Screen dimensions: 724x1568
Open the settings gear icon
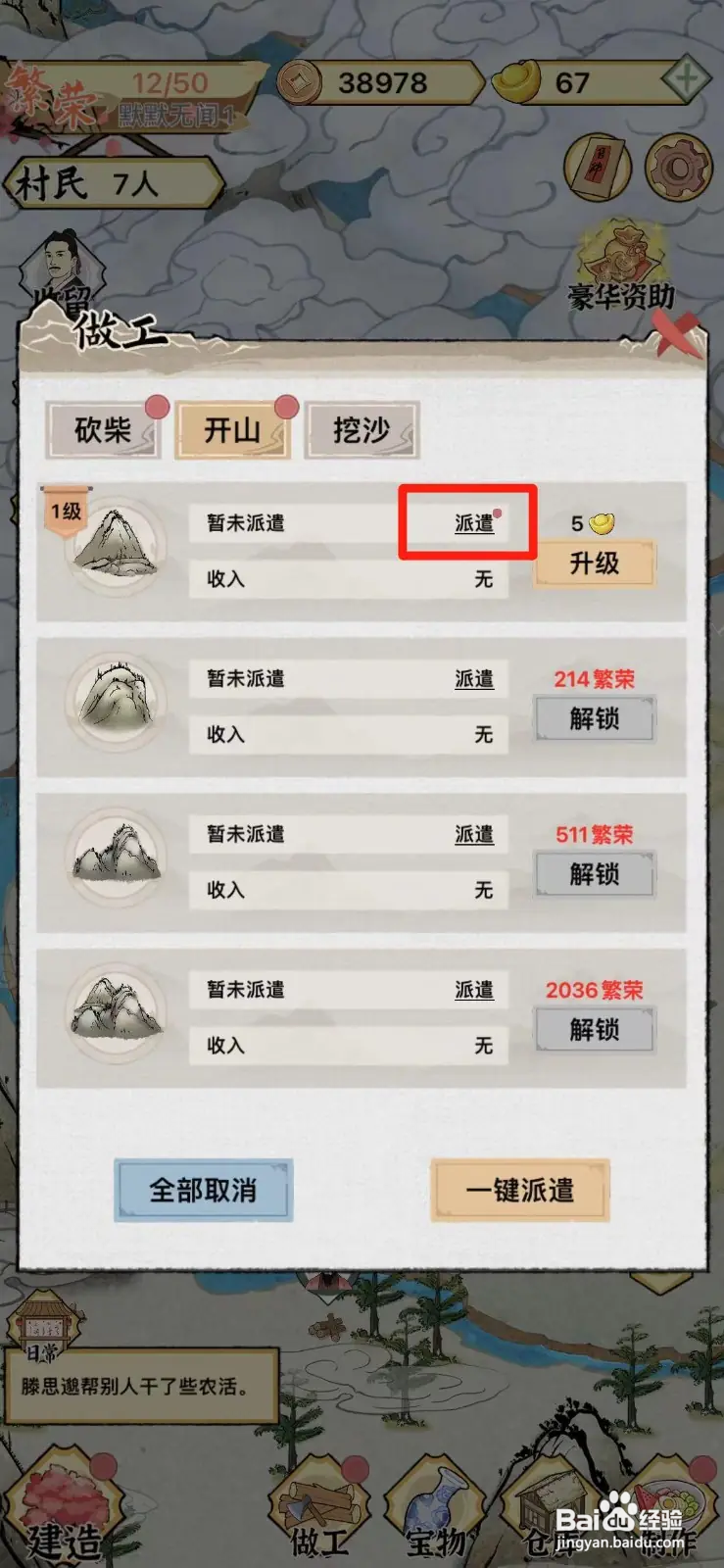tap(679, 168)
